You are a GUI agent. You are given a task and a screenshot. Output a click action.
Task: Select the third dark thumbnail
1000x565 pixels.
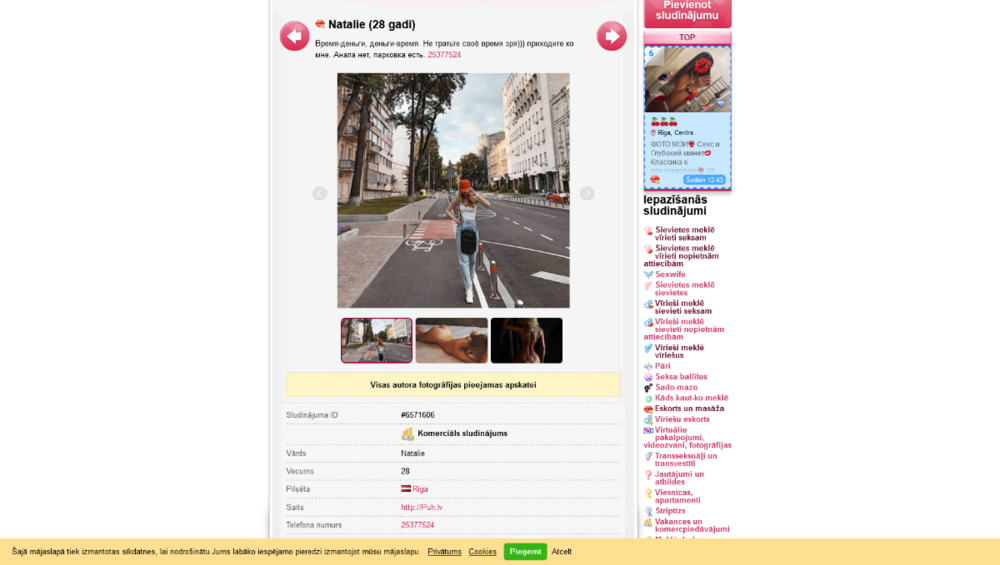[526, 341]
